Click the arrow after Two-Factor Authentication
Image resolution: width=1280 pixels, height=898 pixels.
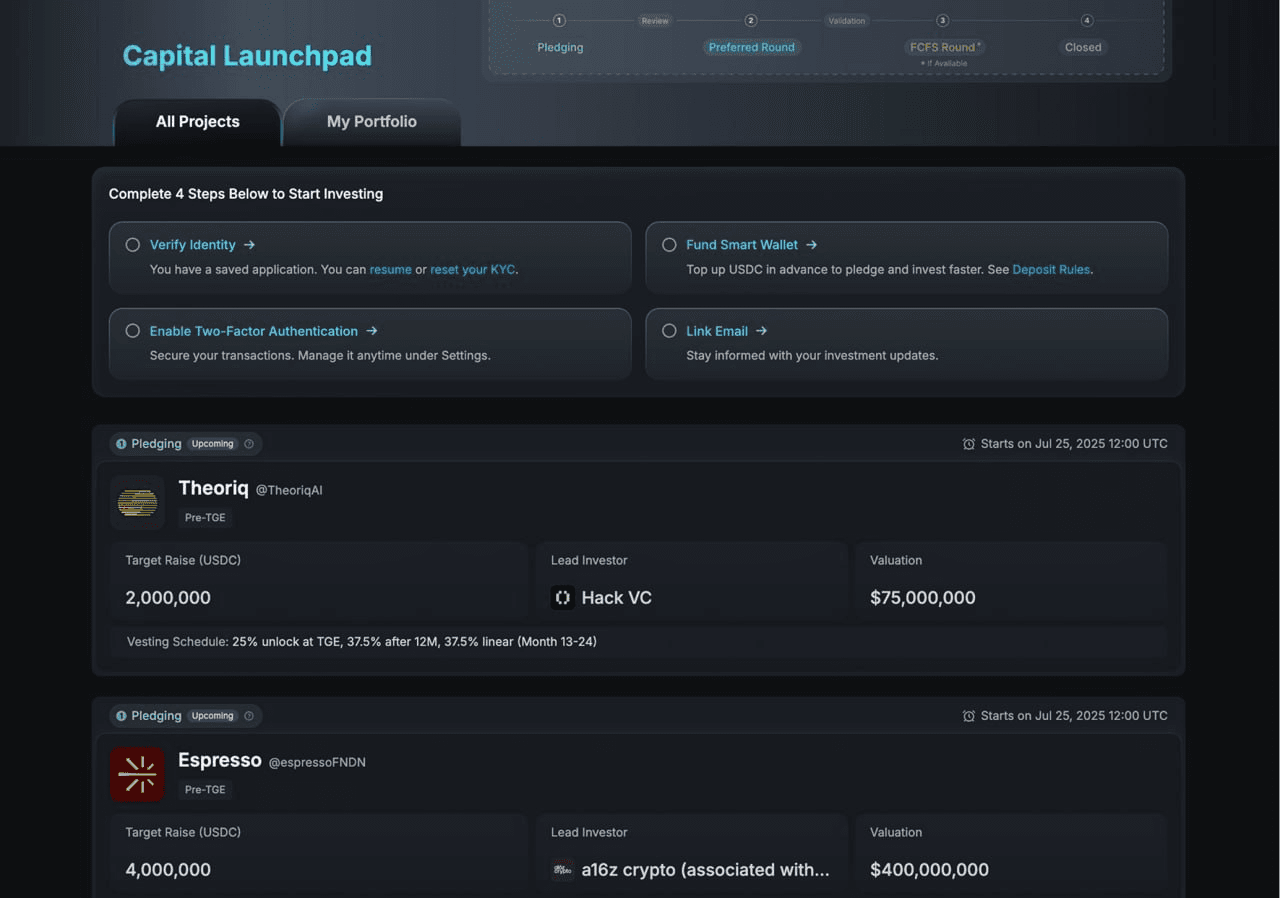tap(371, 331)
